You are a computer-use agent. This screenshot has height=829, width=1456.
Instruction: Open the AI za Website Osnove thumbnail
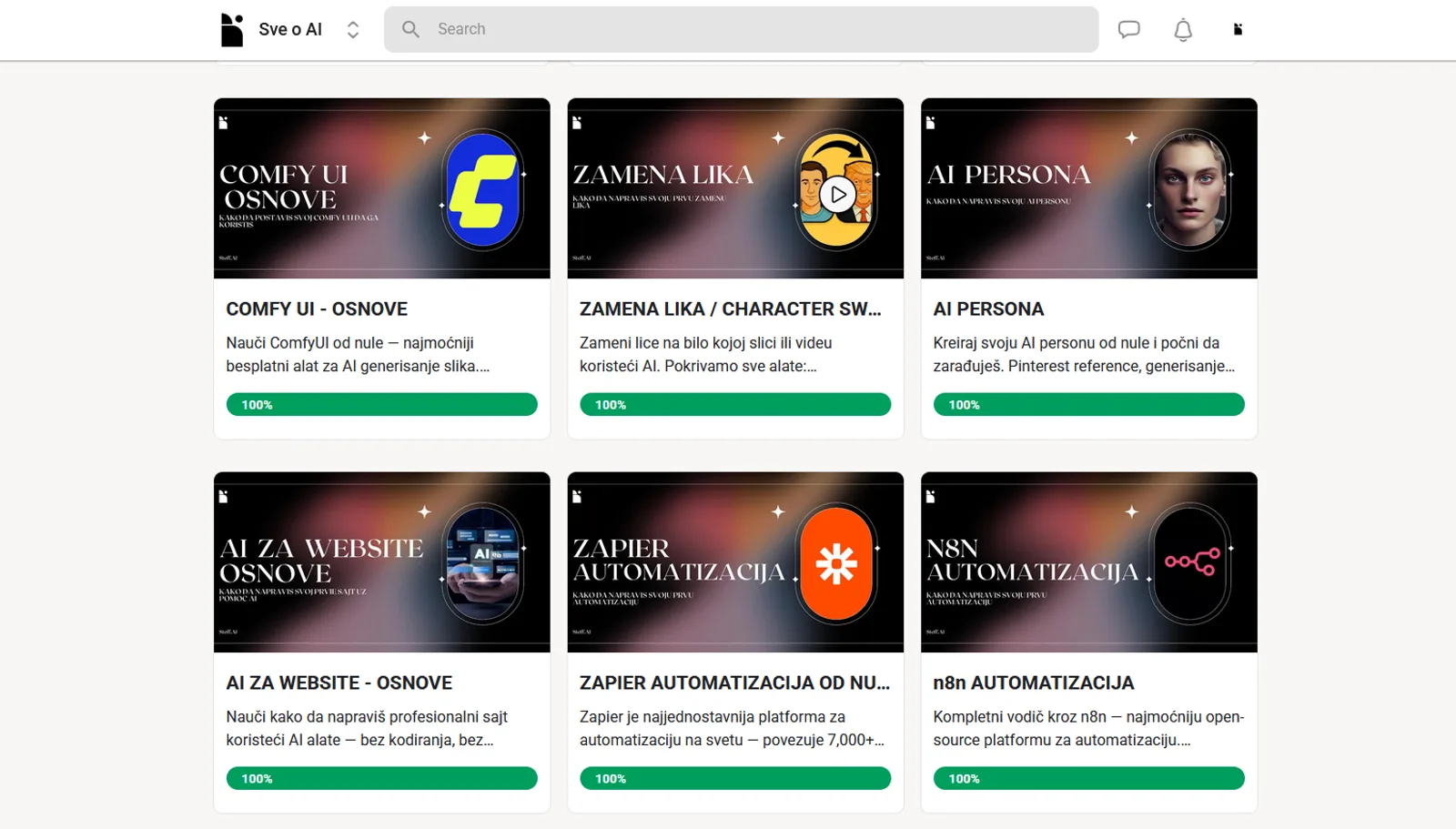pyautogui.click(x=382, y=562)
